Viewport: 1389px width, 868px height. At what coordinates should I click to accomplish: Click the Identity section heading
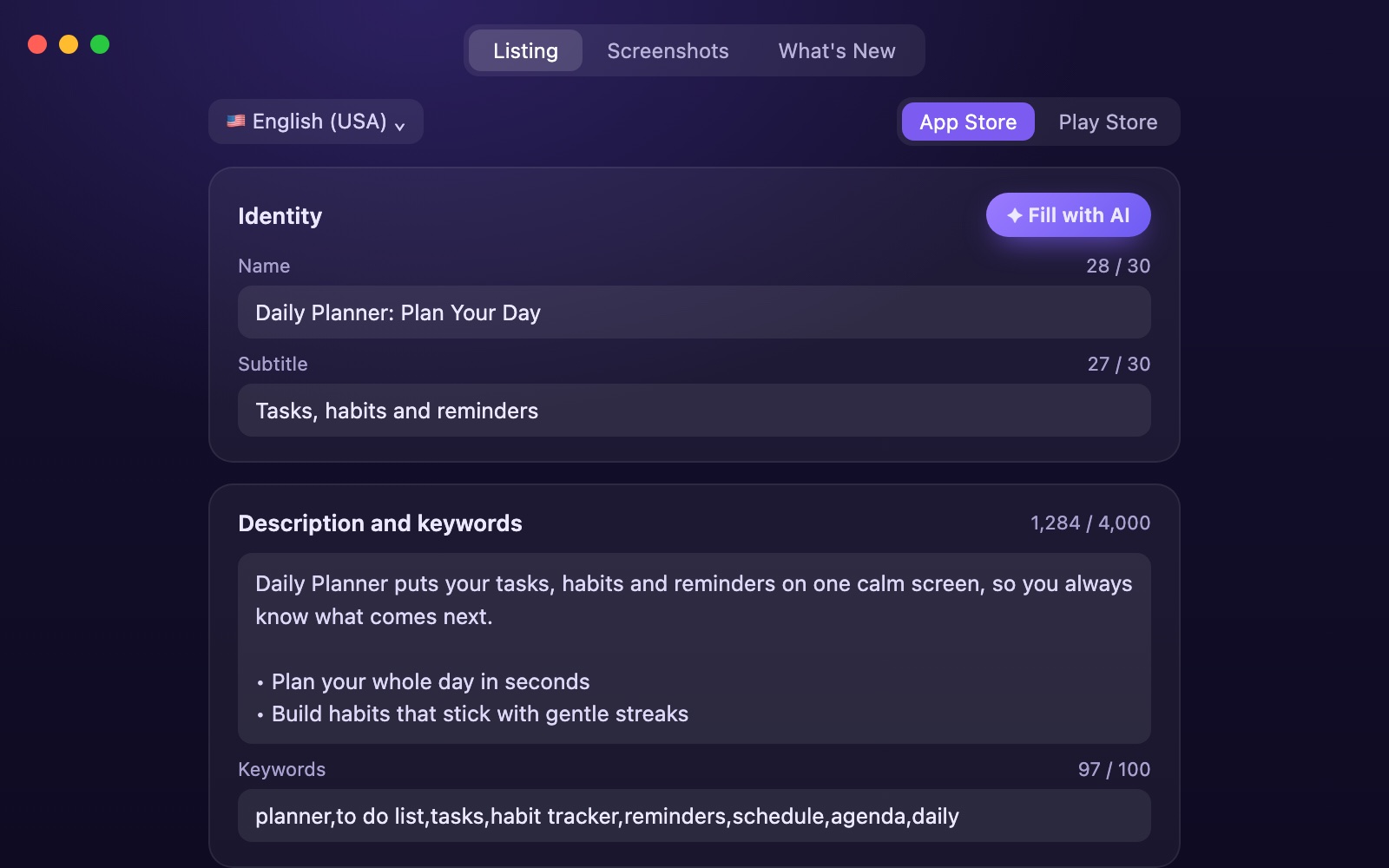(280, 216)
